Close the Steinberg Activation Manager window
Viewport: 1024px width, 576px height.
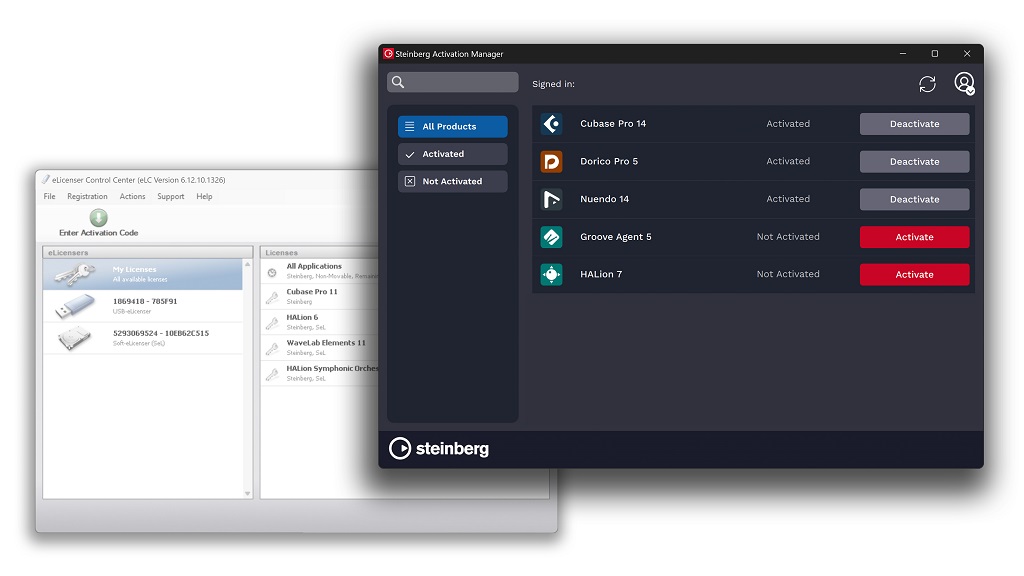(x=967, y=54)
